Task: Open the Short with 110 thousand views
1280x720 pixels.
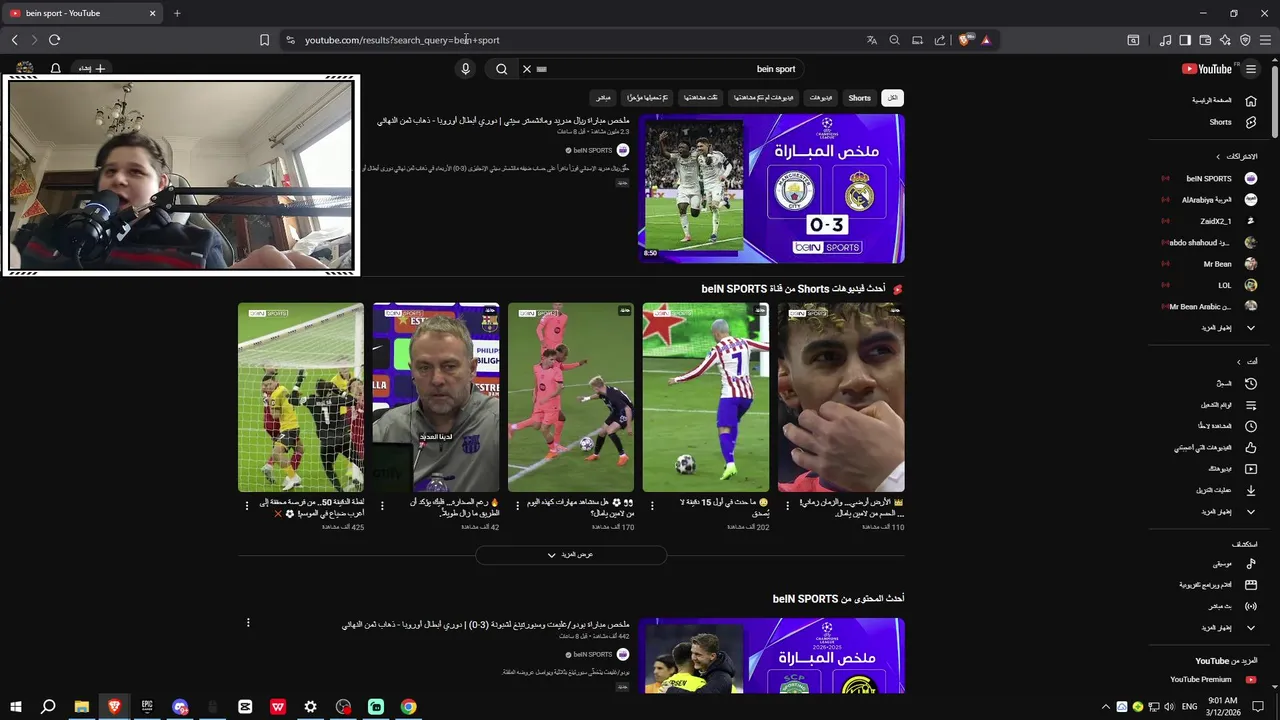Action: tap(841, 397)
